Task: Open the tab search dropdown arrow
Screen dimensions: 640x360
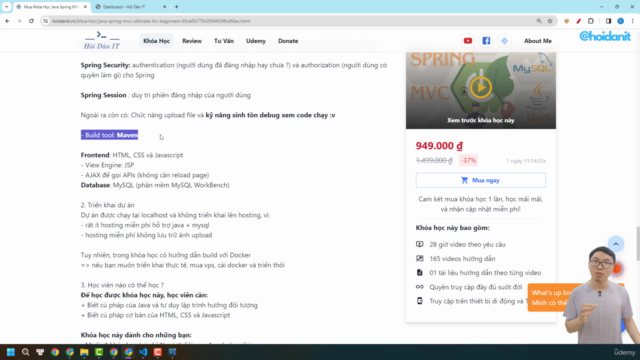Action: tap(7, 7)
